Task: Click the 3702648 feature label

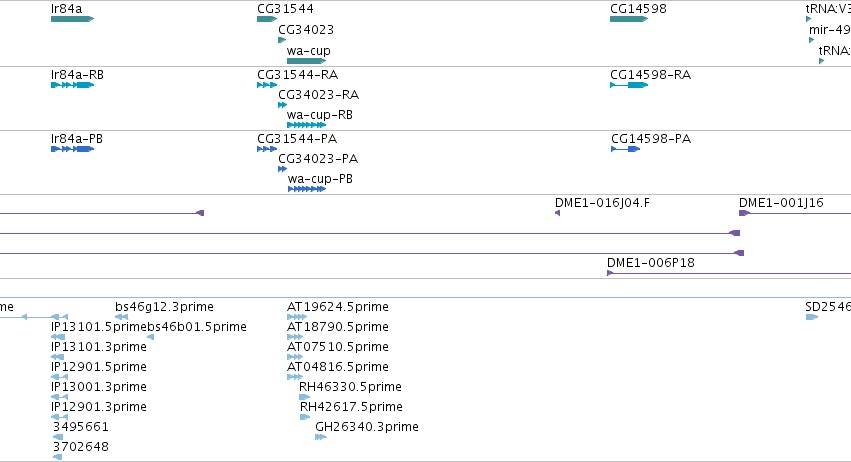Action: (81, 446)
